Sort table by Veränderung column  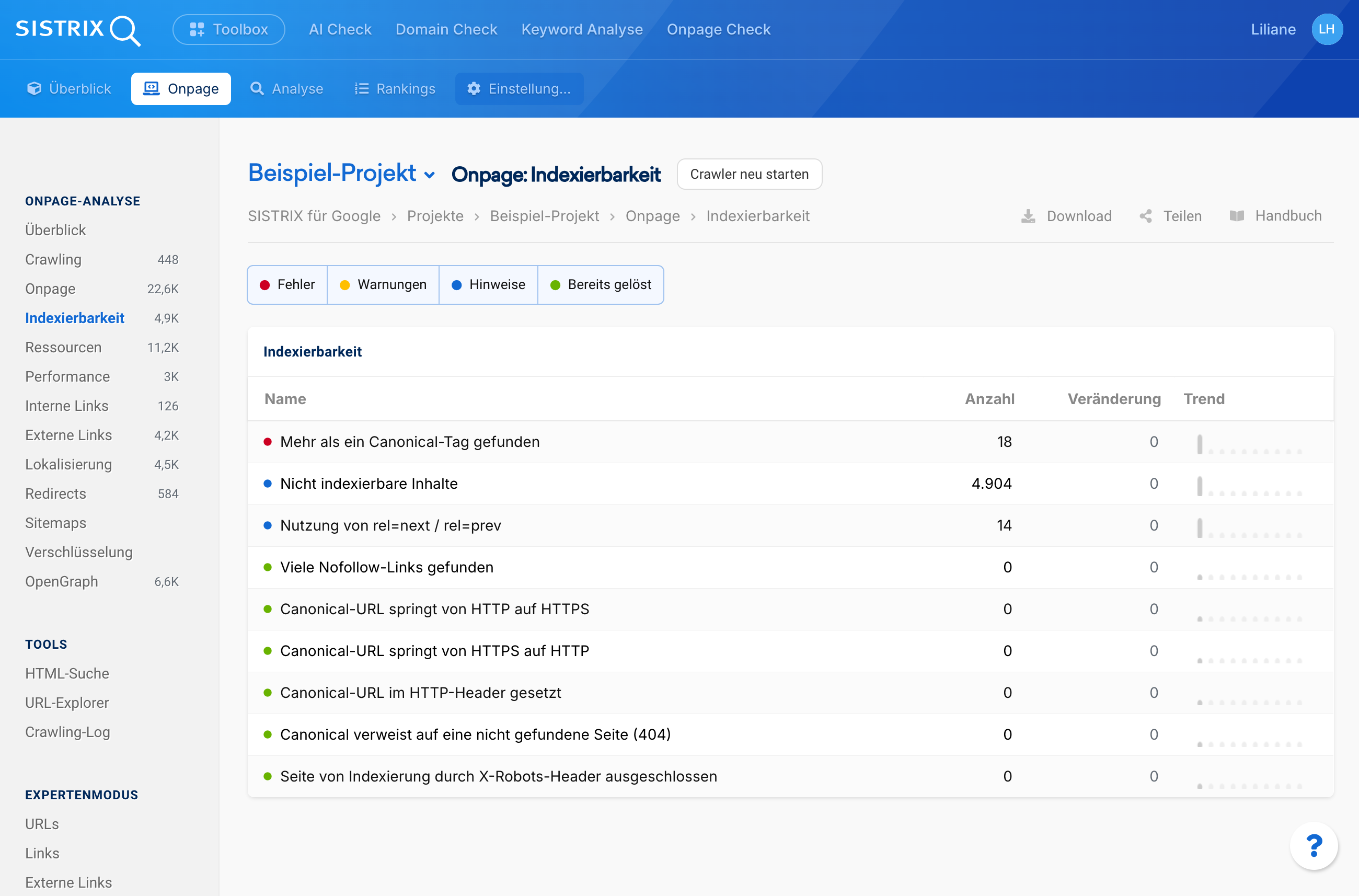pyautogui.click(x=1113, y=399)
